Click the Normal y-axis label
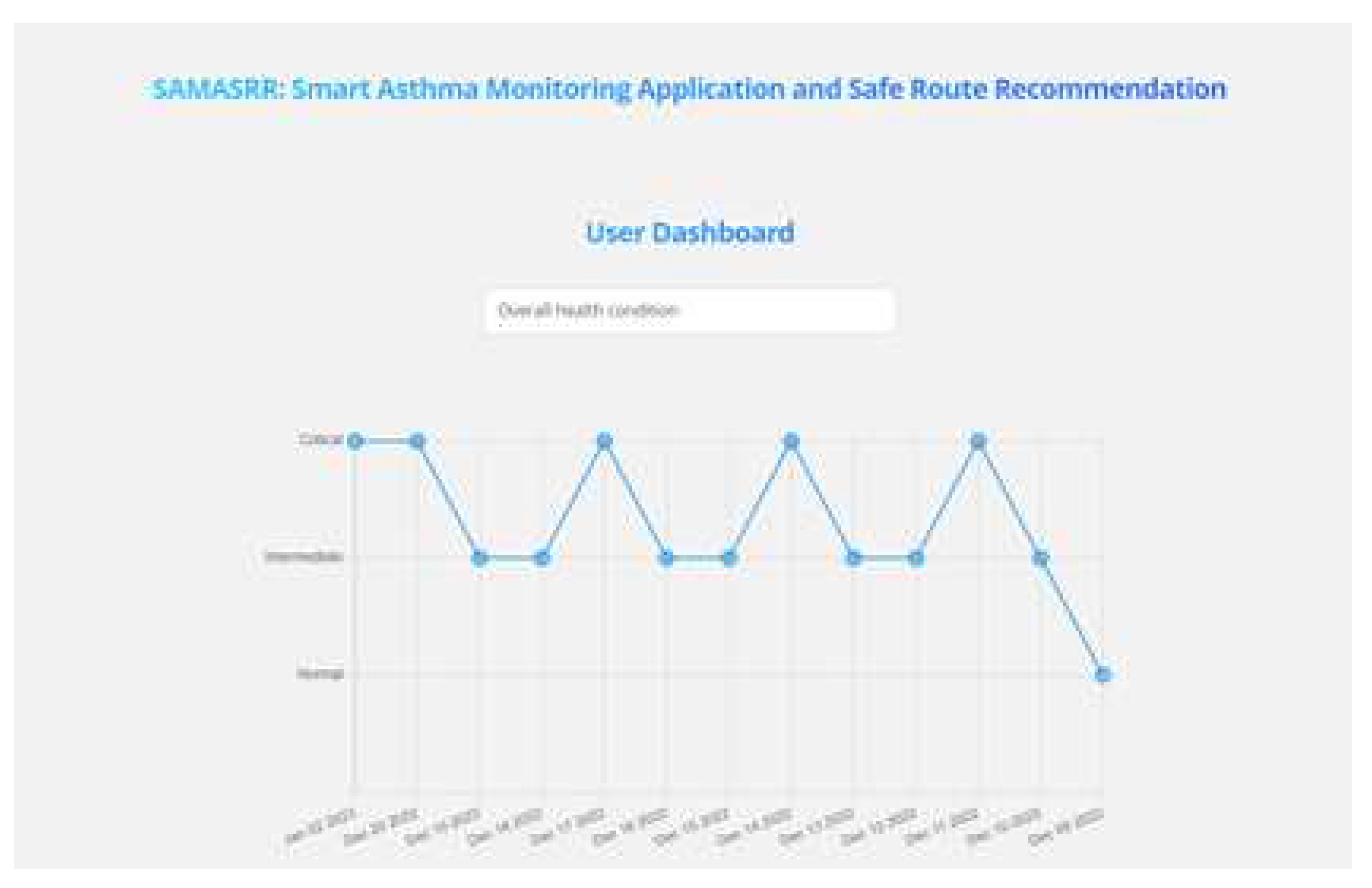The image size is (1372, 888). pyautogui.click(x=320, y=673)
